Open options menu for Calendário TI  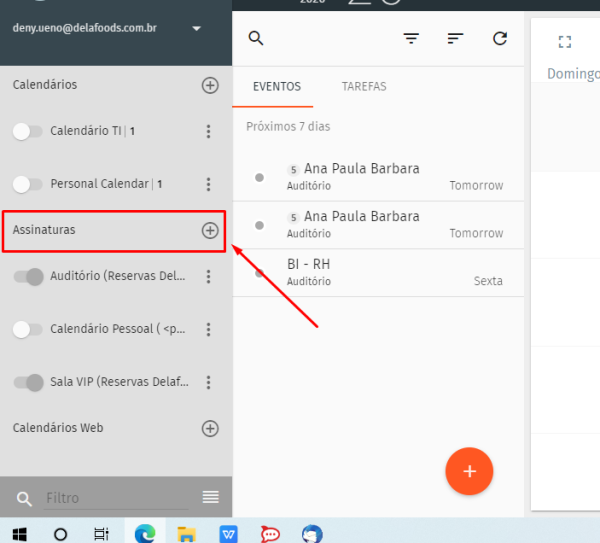click(x=208, y=131)
